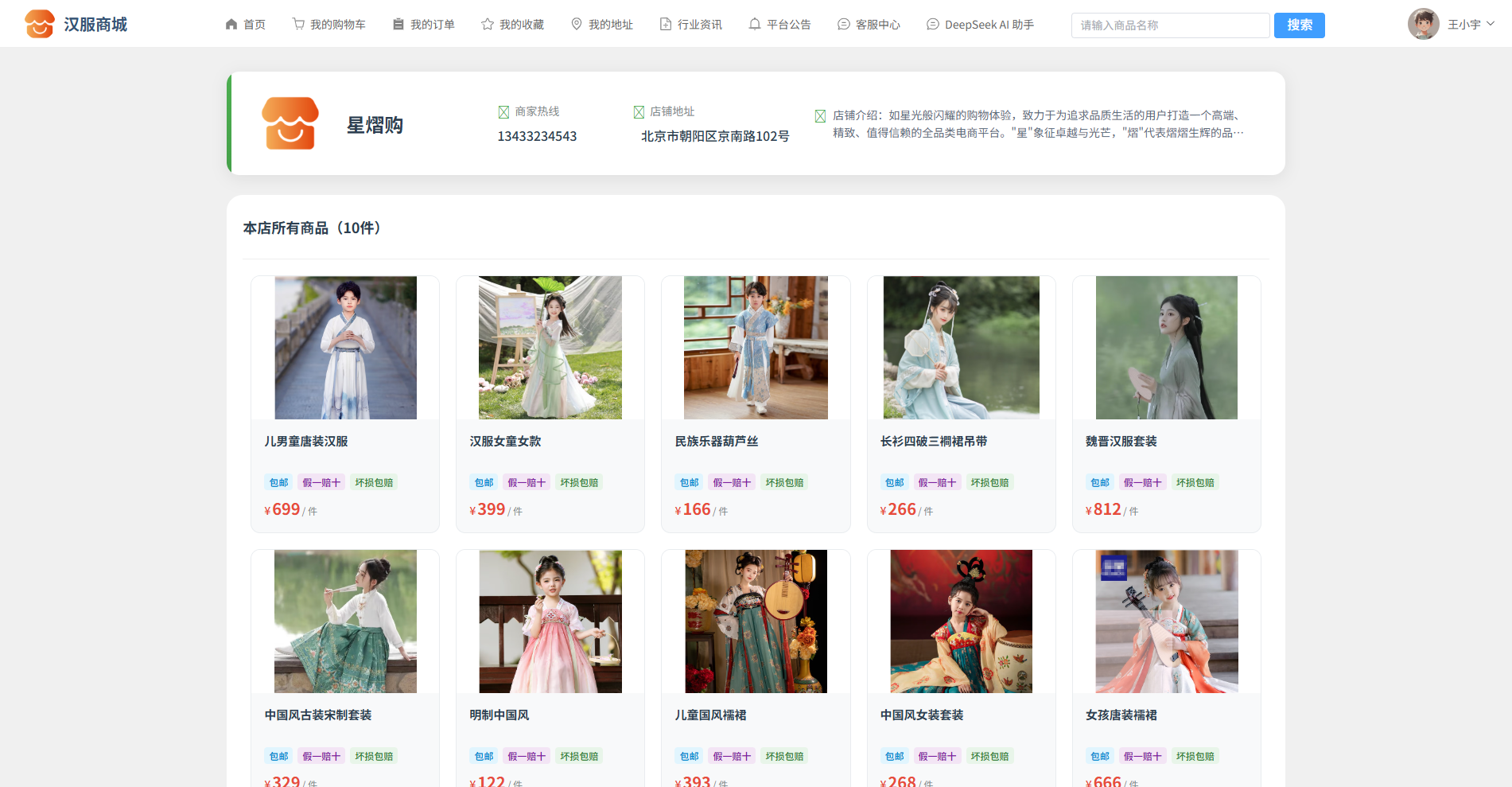Click the bell icon for 平台公告
Screen dimensions: 1512x787
pyautogui.click(x=755, y=25)
